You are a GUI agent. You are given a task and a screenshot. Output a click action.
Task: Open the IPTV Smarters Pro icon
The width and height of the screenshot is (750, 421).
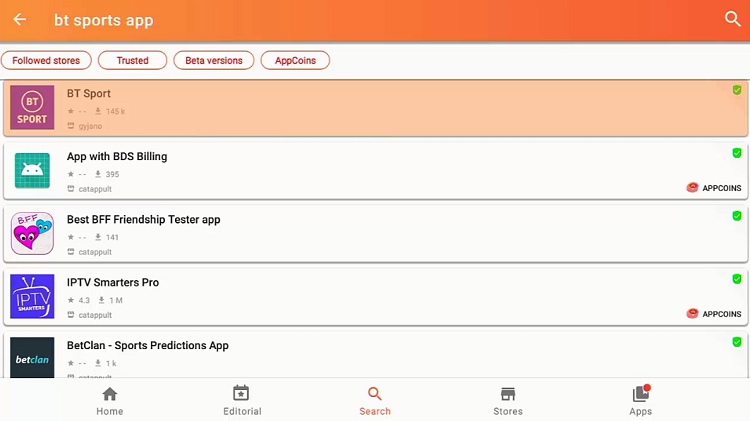click(x=32, y=297)
